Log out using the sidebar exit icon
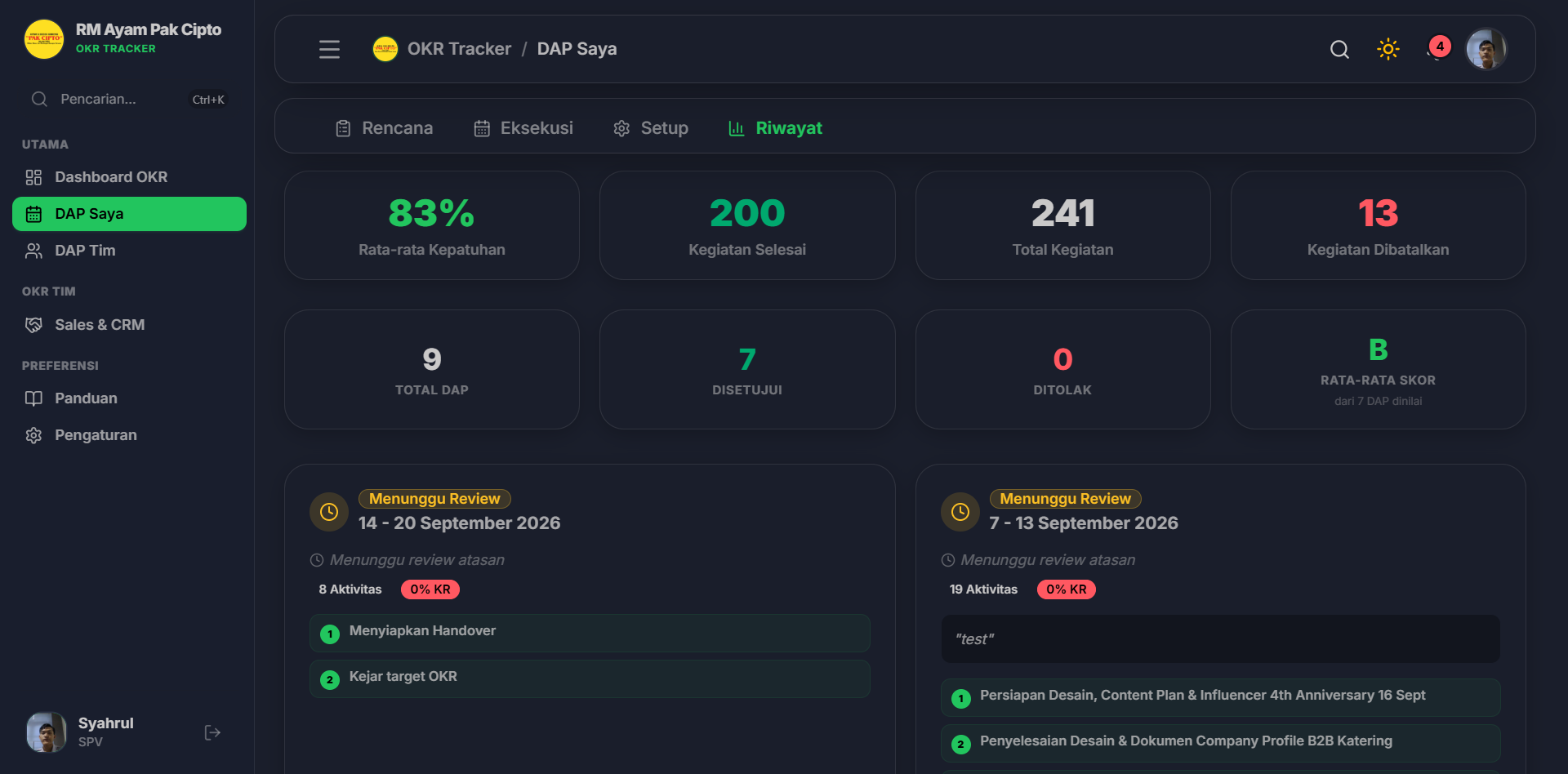 212,732
